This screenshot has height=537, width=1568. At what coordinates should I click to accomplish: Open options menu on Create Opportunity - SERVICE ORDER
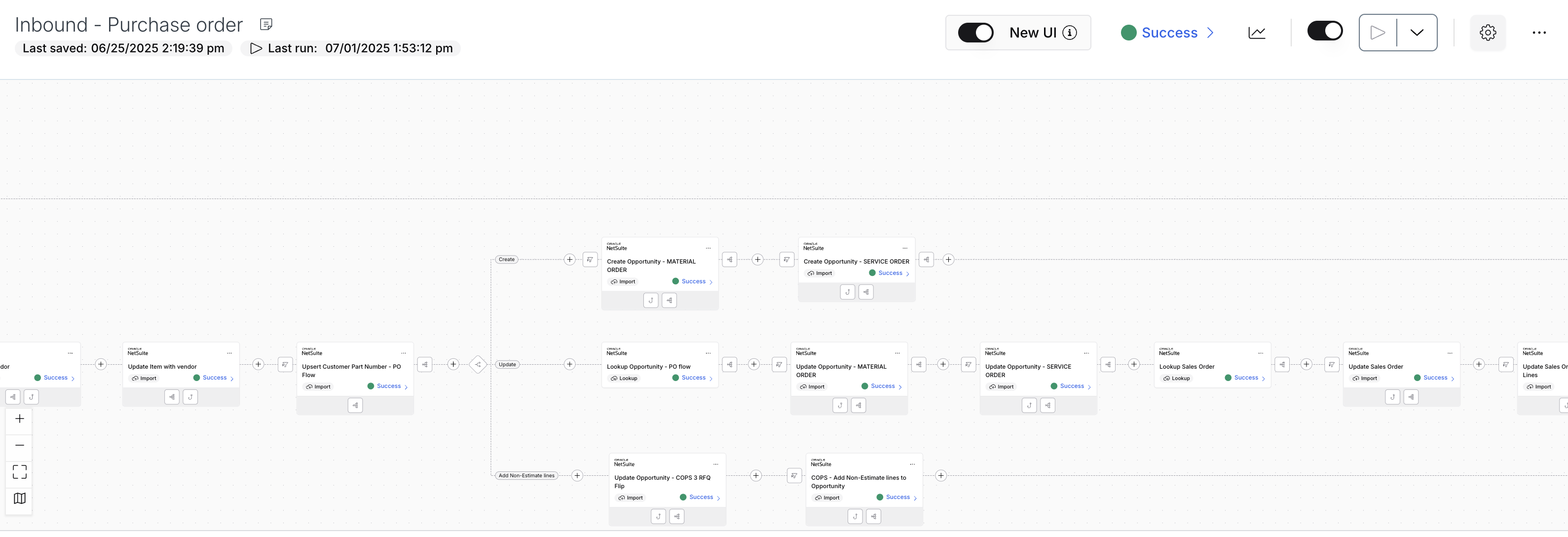click(x=904, y=248)
